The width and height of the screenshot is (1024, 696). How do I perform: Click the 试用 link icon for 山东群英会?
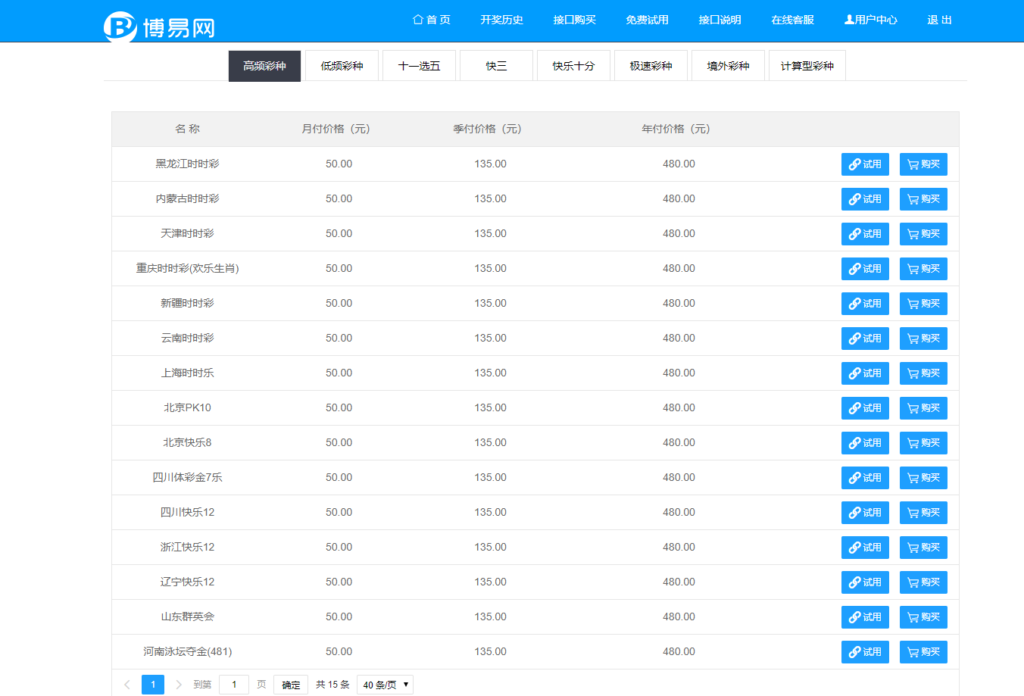click(856, 616)
